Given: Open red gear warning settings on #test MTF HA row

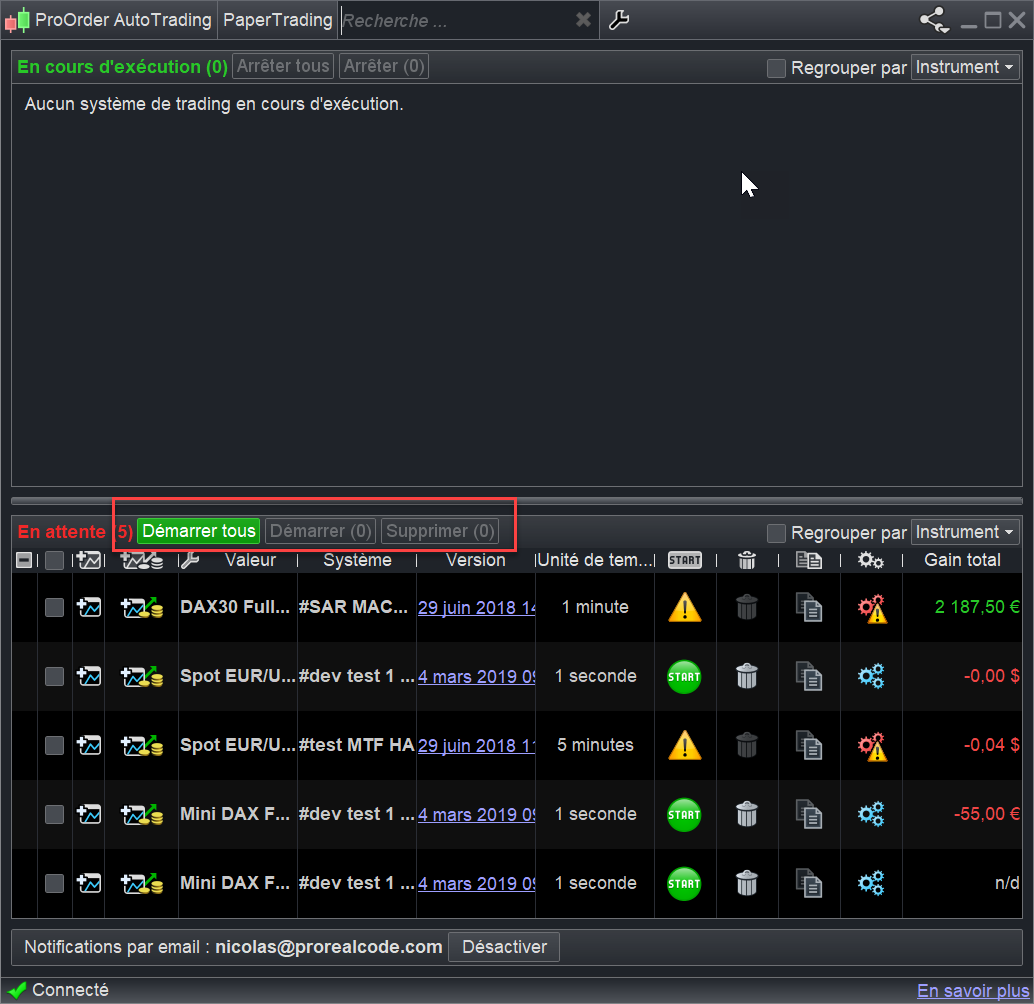Looking at the screenshot, I should (x=872, y=746).
